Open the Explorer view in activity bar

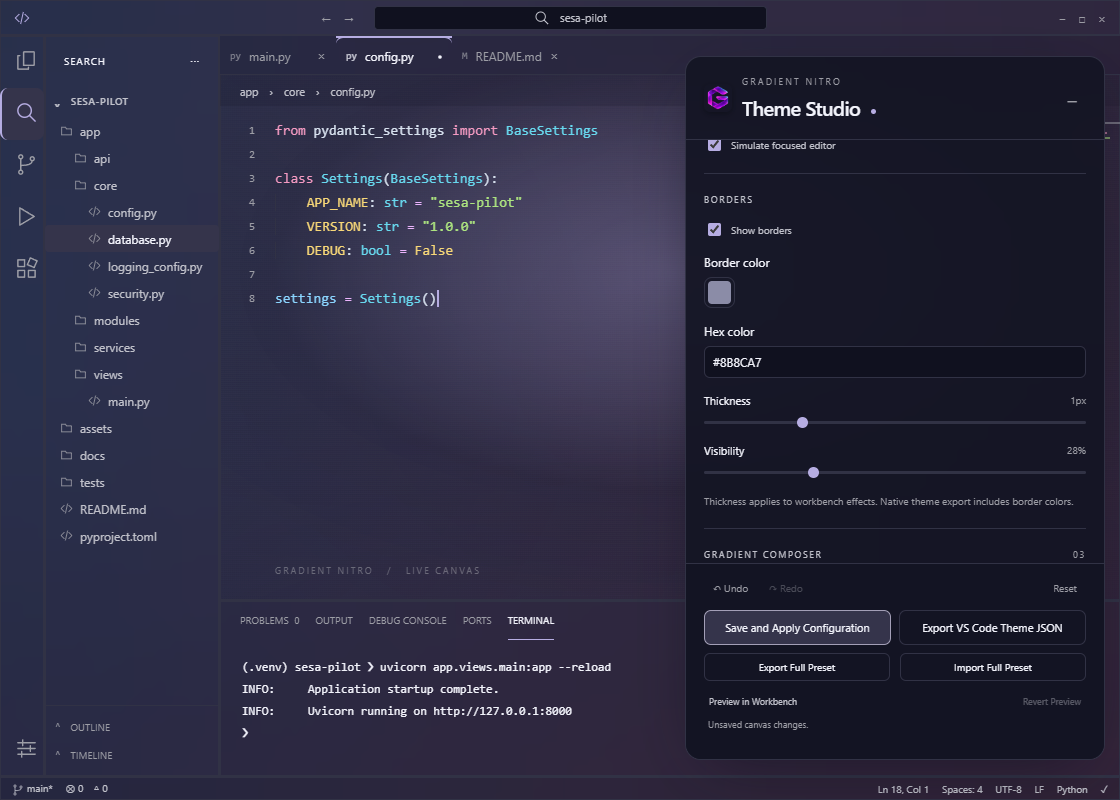(26, 61)
